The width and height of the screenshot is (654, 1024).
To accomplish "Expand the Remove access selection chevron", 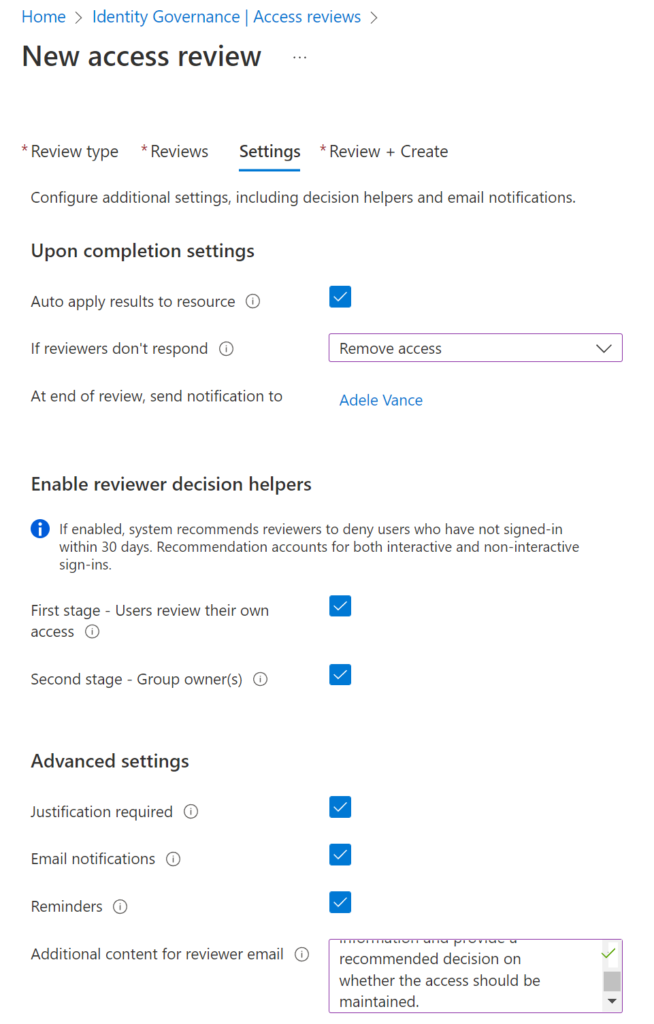I will (603, 348).
